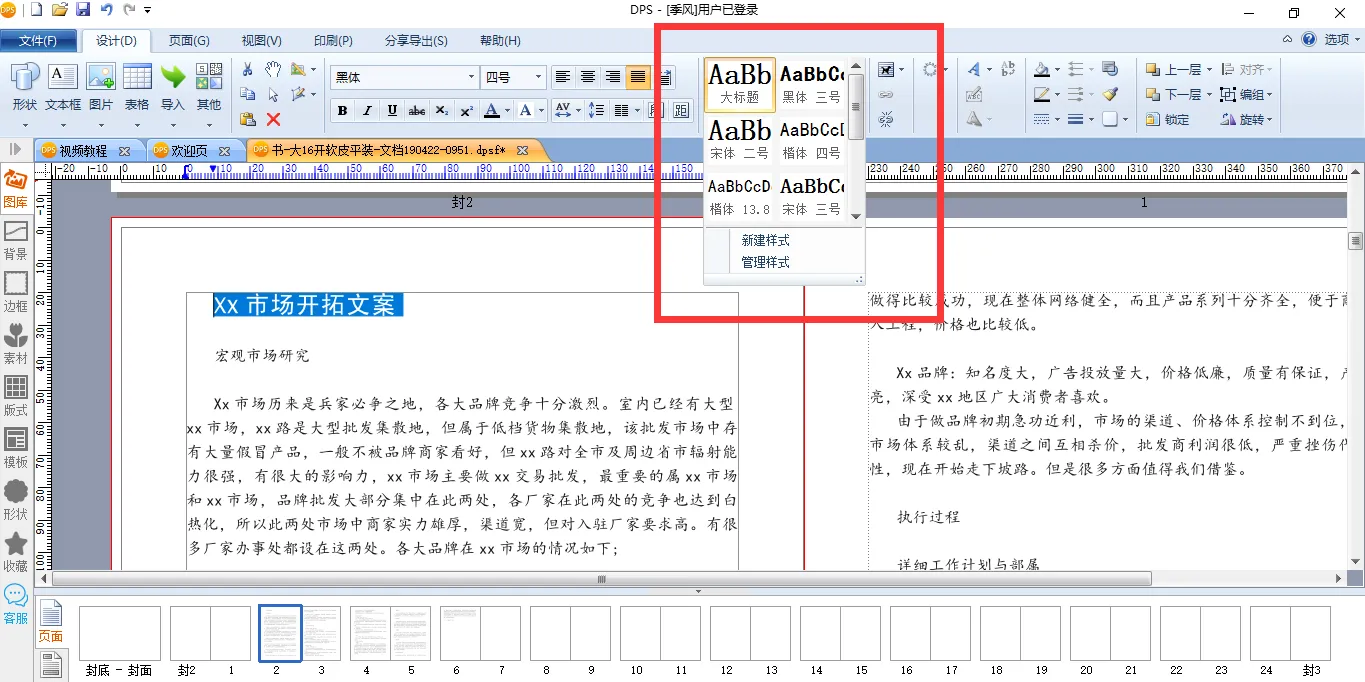Screen dimensions: 1365x682
Task: Click 新建样式 in the styles panel
Action: coord(765,241)
